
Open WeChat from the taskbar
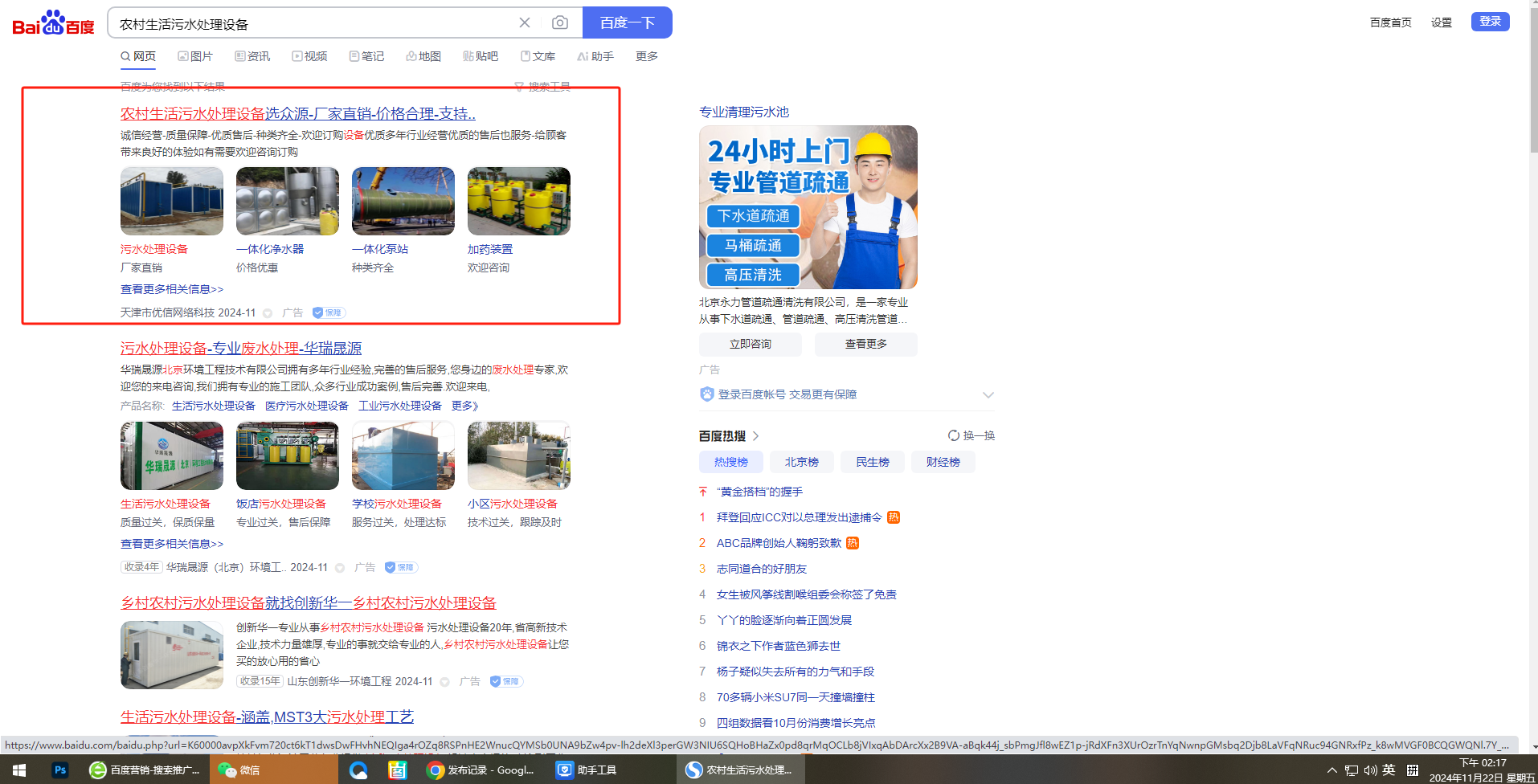click(x=239, y=770)
